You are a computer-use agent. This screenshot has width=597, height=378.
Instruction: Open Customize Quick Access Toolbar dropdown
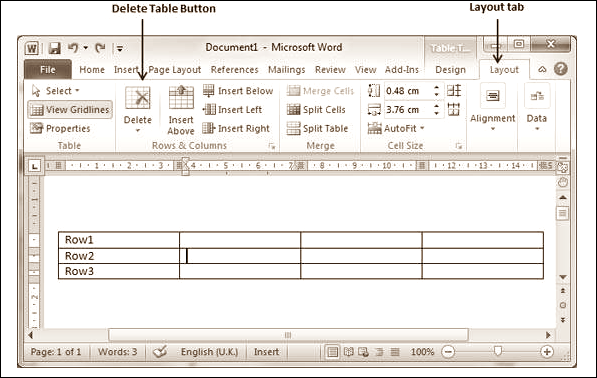(x=120, y=48)
